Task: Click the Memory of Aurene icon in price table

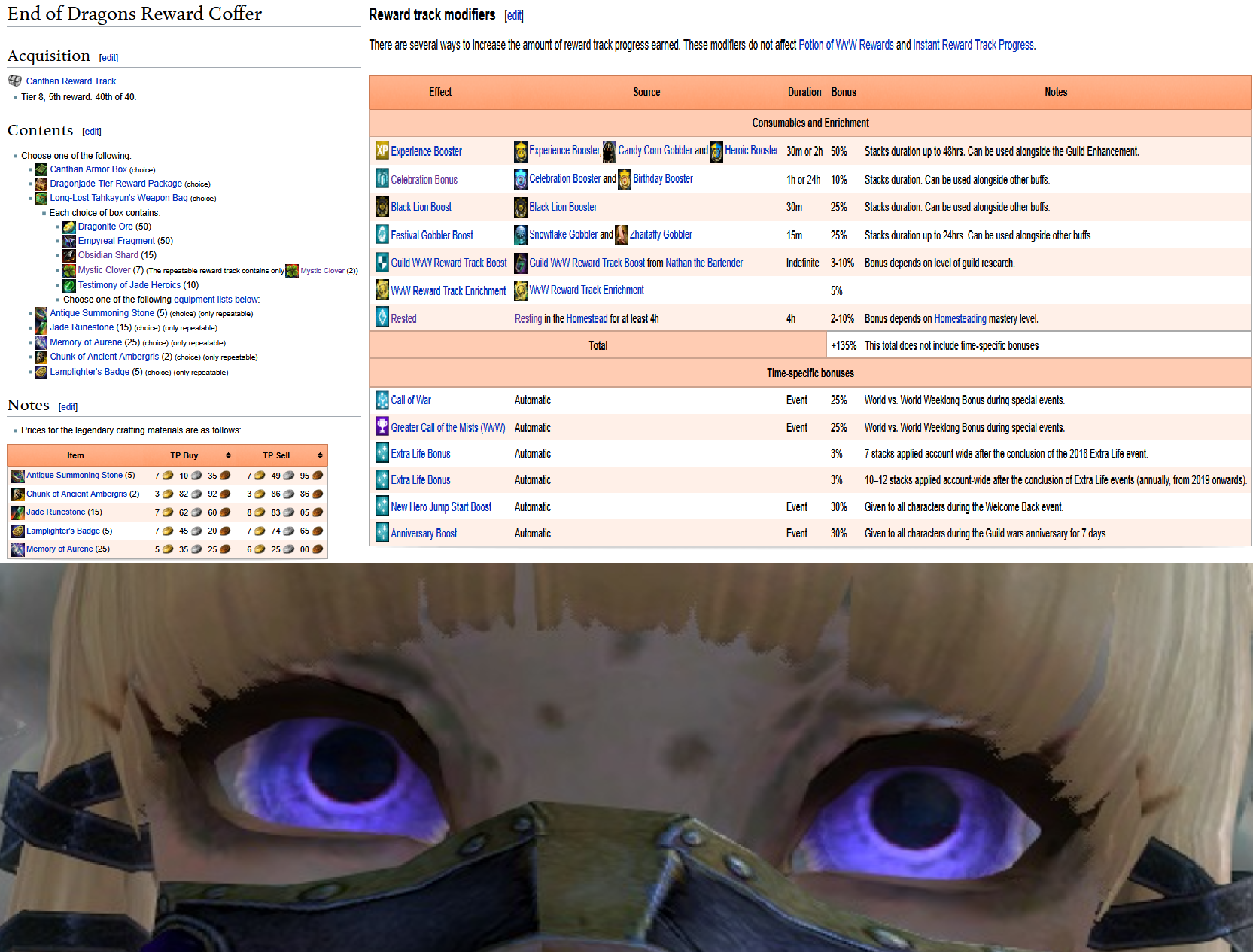Action: point(18,549)
